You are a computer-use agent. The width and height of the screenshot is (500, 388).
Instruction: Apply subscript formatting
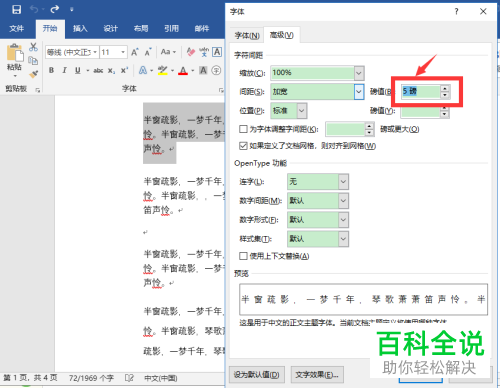point(112,71)
